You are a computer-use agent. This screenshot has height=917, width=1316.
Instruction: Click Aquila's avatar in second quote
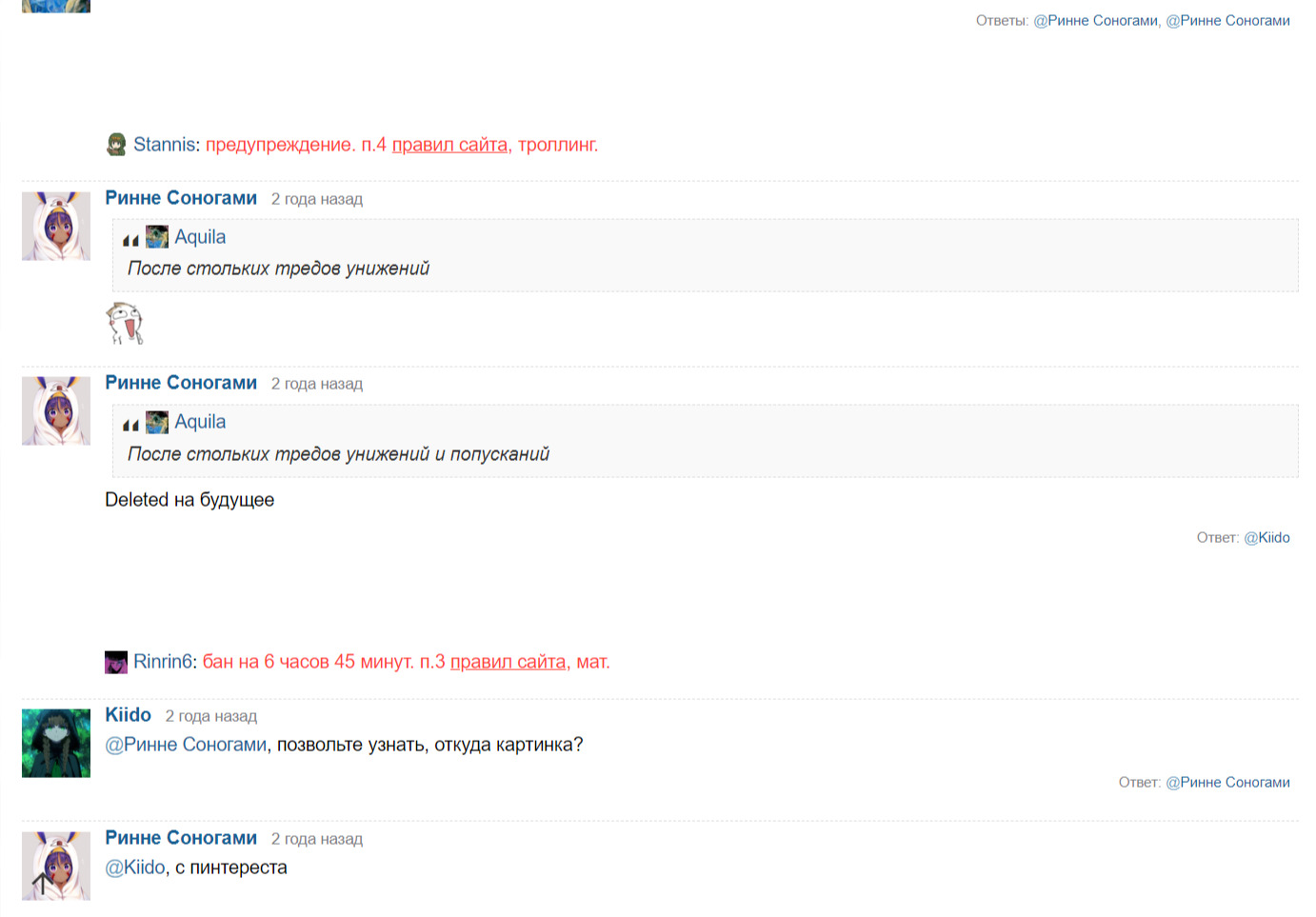point(157,422)
